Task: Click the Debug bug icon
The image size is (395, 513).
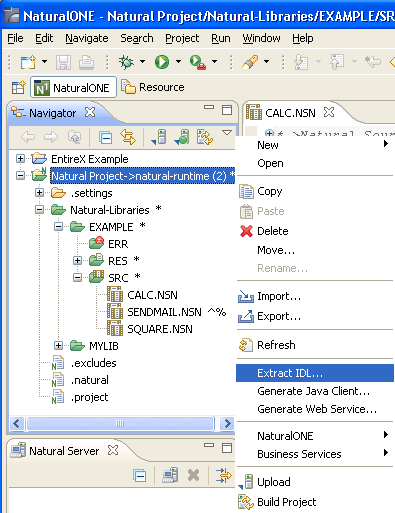Action: point(126,62)
